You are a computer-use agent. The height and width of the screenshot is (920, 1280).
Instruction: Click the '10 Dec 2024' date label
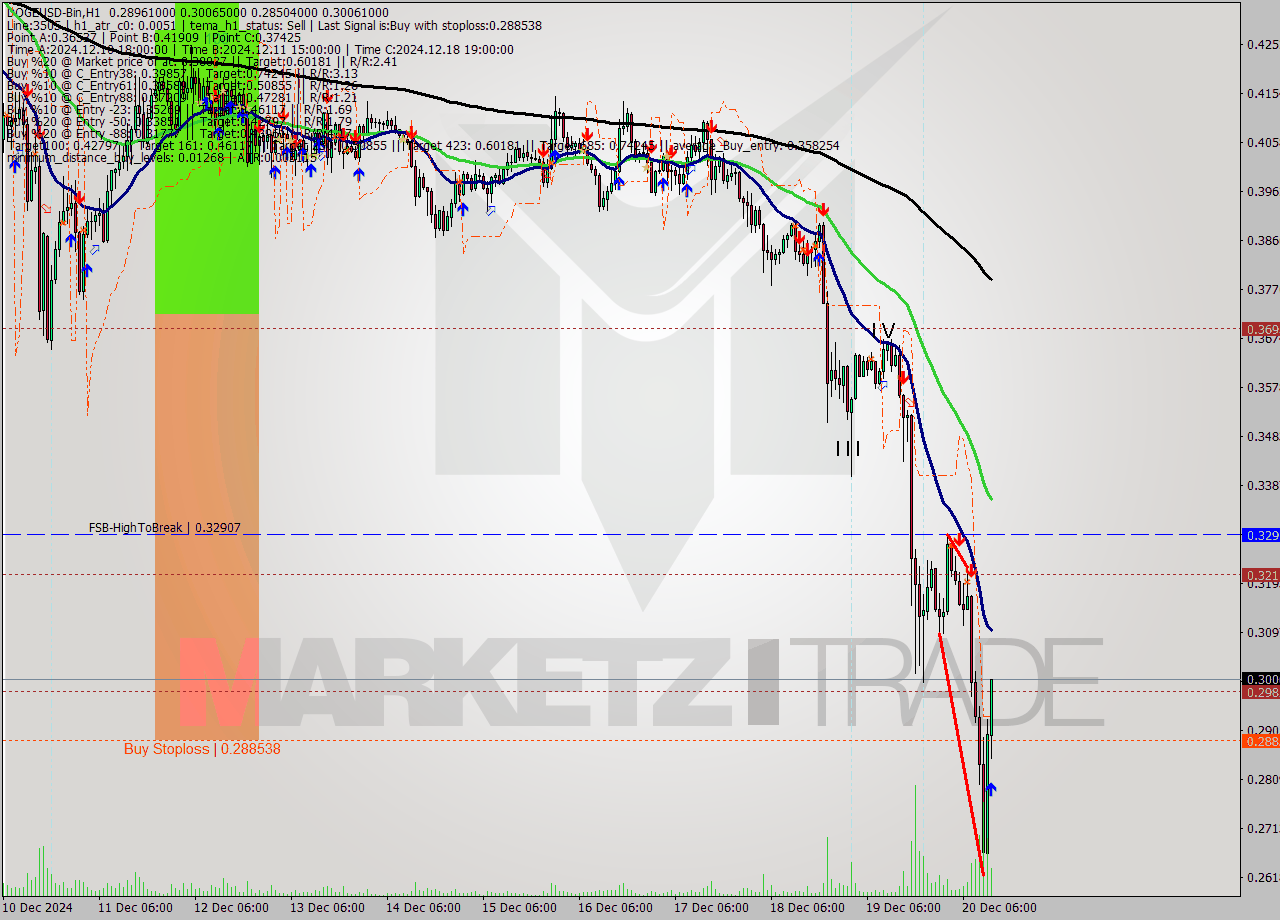coord(38,908)
